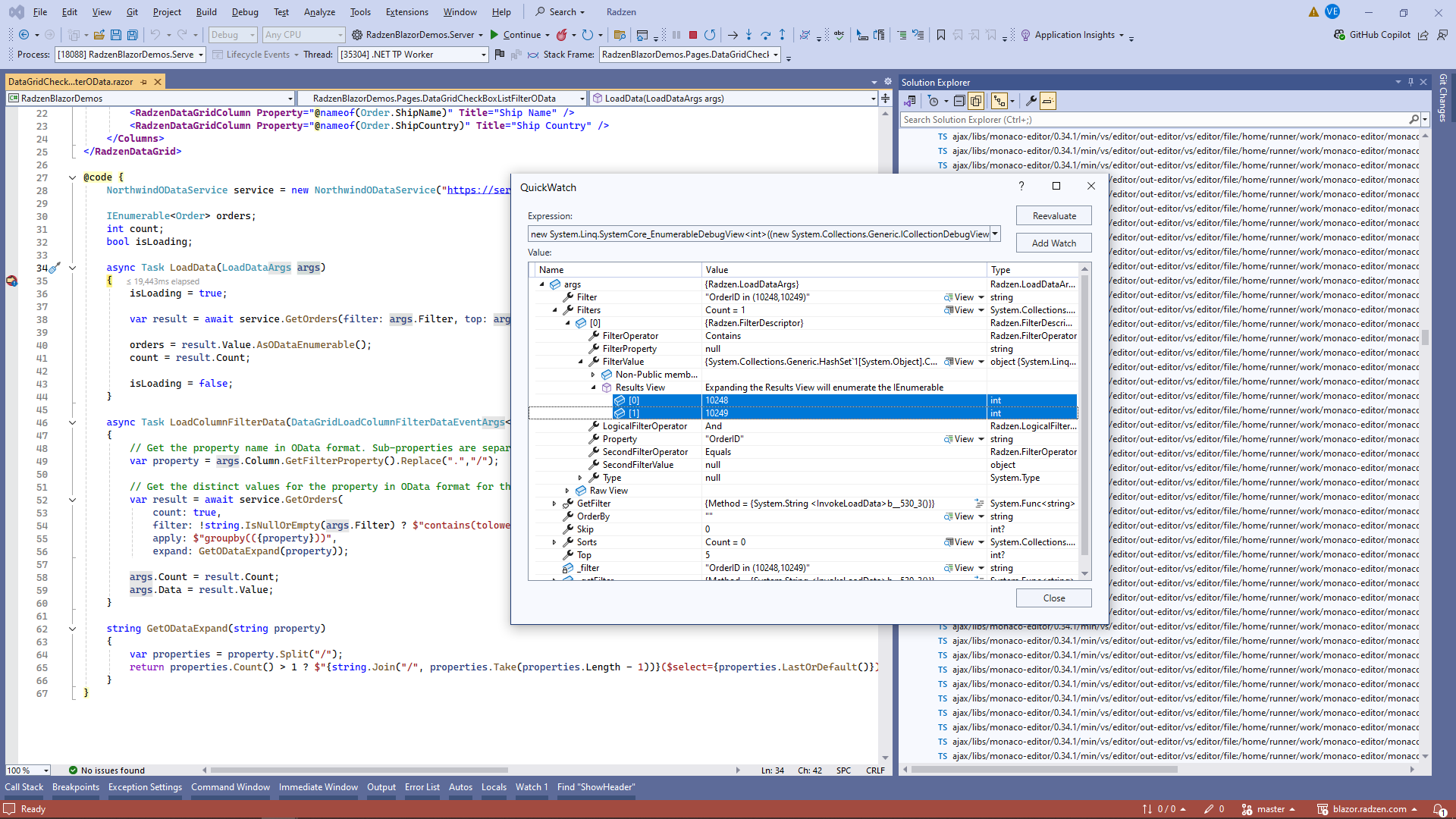
Task: Open the Analyze menu
Action: (x=319, y=12)
